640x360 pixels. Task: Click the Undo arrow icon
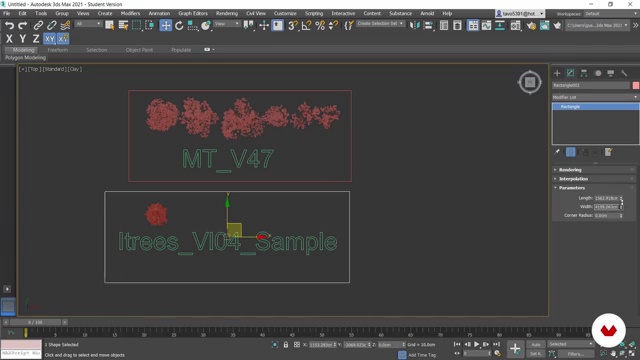tap(9, 25)
